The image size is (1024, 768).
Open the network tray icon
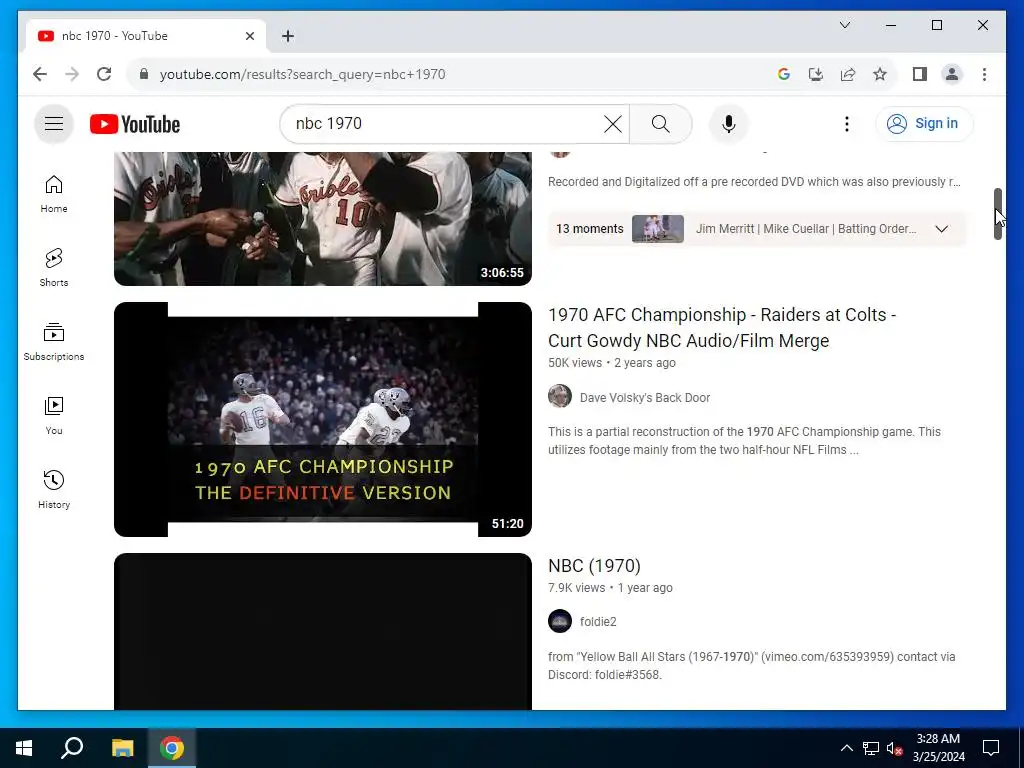871,748
